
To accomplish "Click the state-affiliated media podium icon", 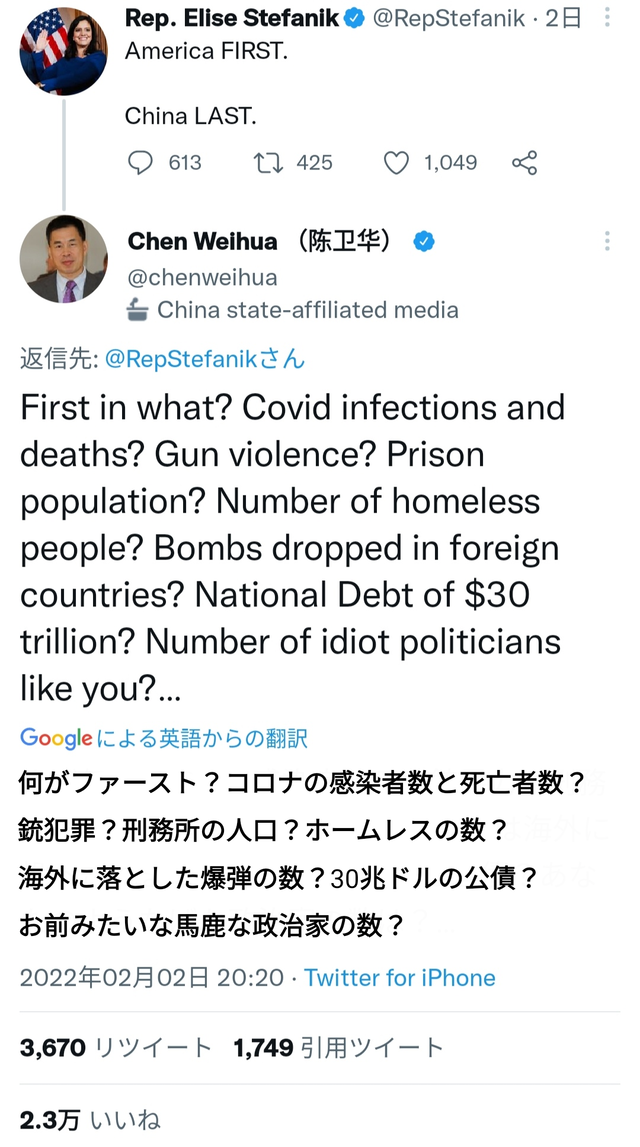I will (138, 310).
